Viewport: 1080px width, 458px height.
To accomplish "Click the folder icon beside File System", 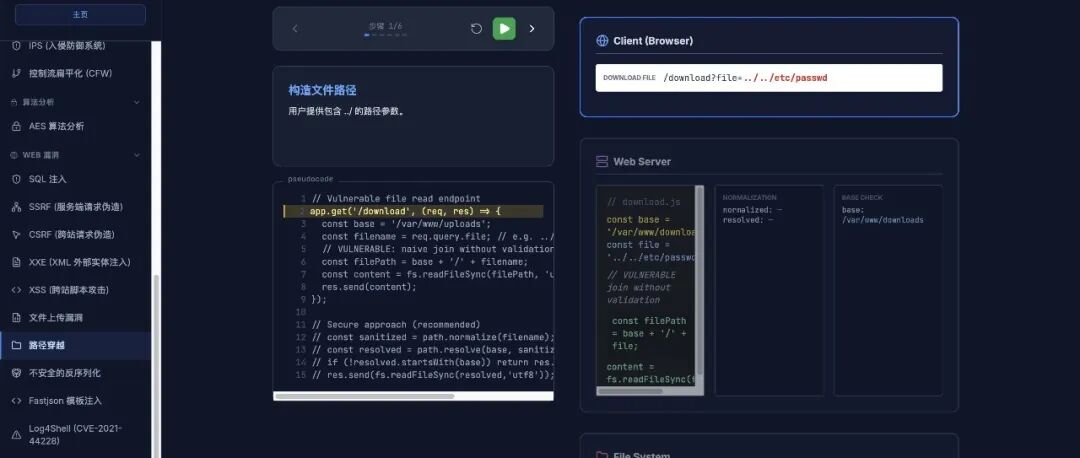I will point(602,455).
